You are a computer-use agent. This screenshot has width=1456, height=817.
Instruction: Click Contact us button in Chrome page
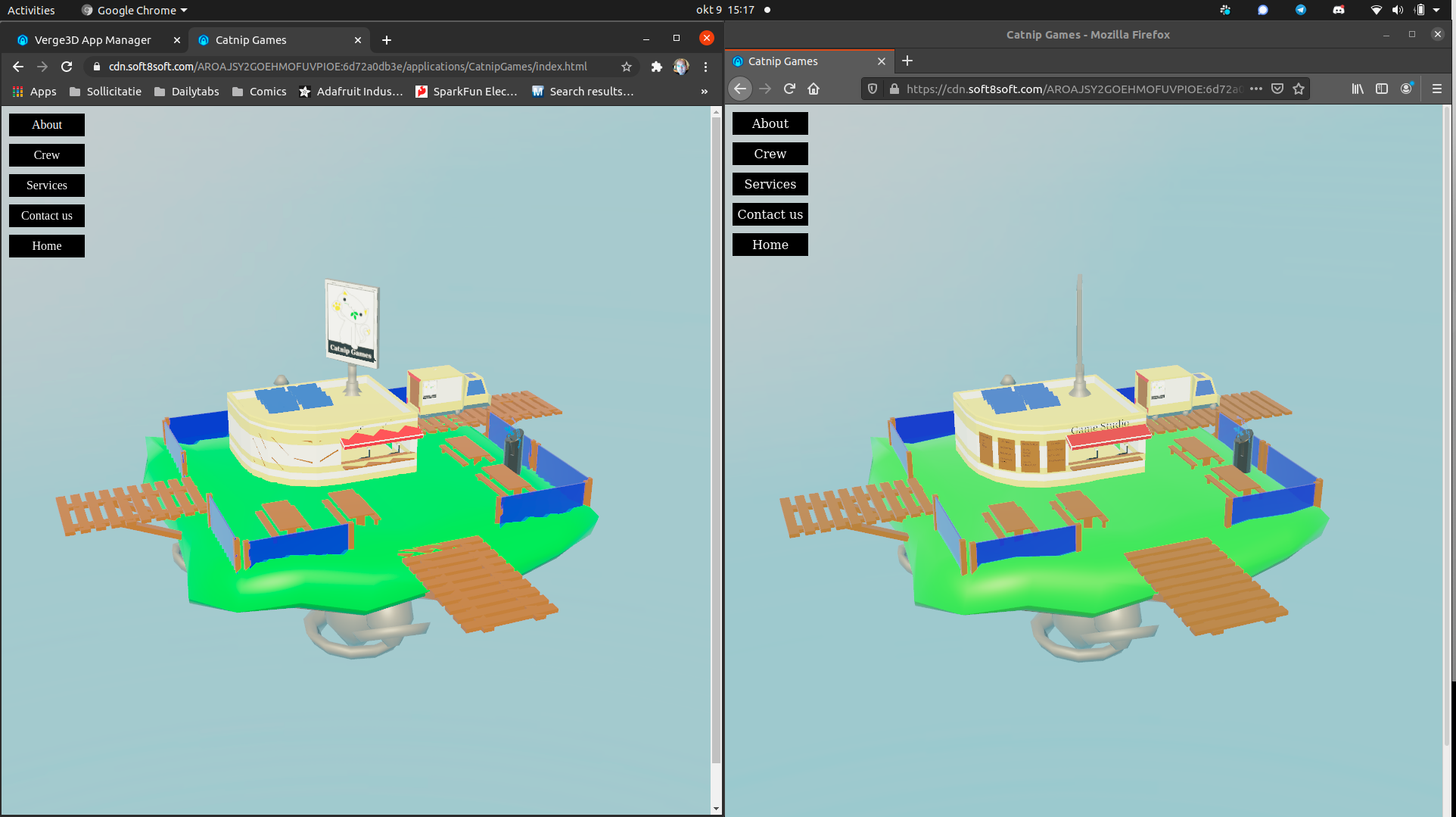pos(47,216)
